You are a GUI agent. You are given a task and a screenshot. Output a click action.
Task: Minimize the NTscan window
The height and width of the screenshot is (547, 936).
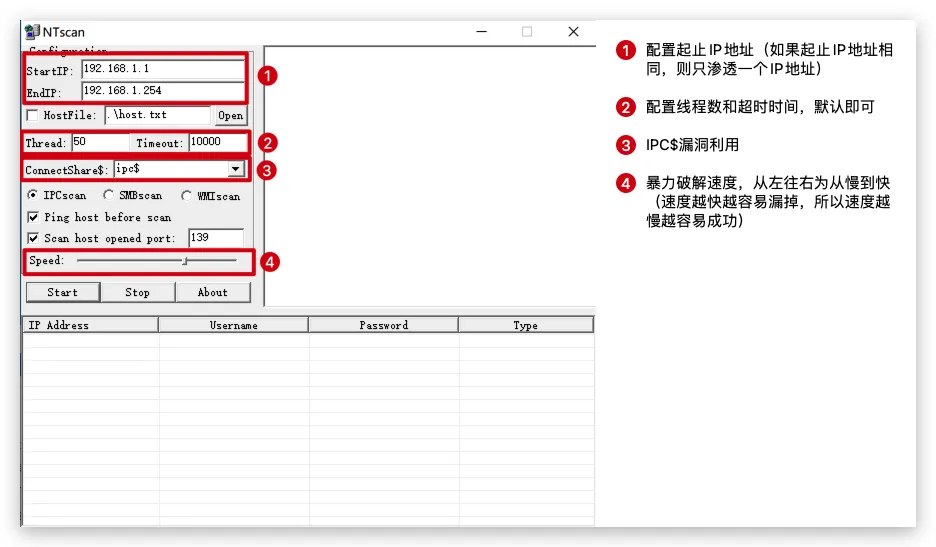(482, 32)
